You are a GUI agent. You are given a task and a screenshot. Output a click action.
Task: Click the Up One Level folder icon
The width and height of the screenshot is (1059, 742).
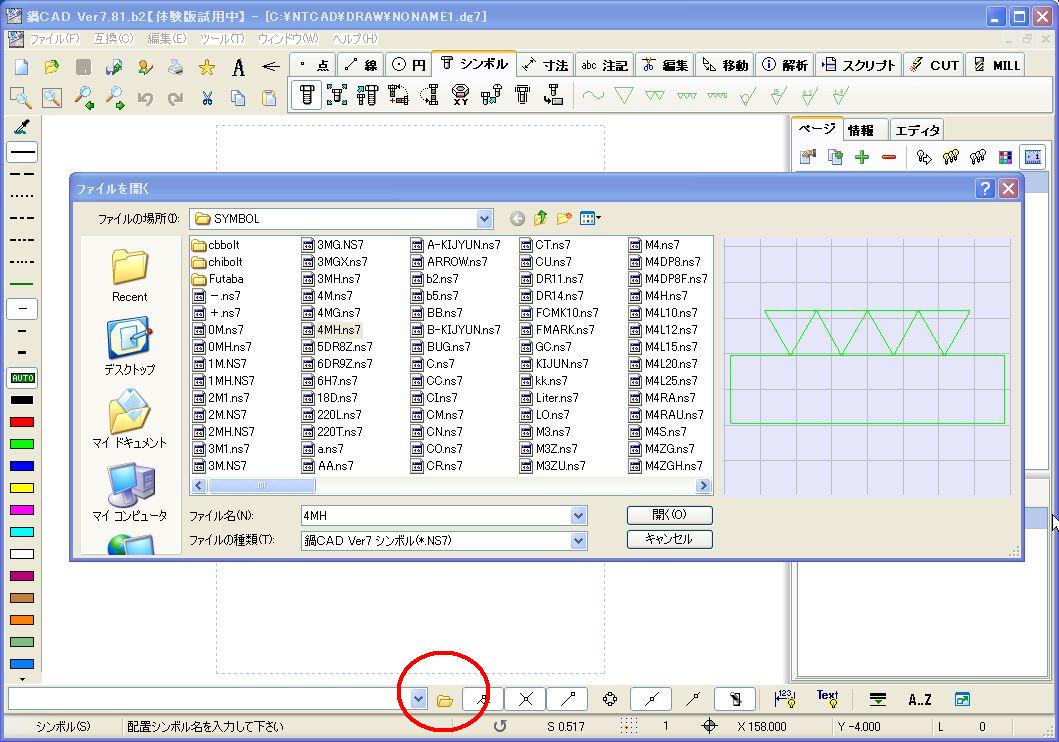click(540, 218)
